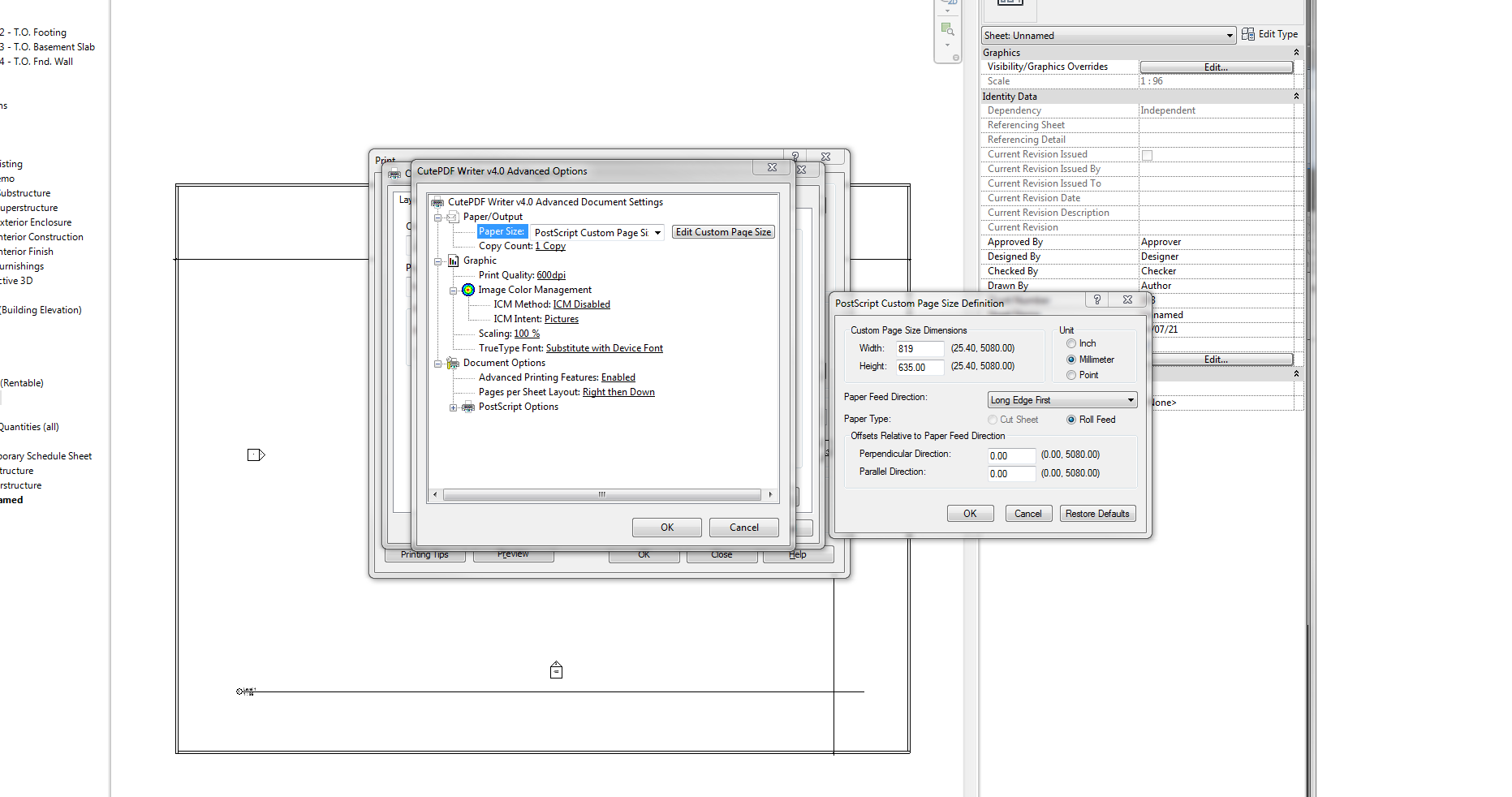Click Restore Defaults in the page size dialog
The image size is (1512, 797).
[x=1097, y=513]
